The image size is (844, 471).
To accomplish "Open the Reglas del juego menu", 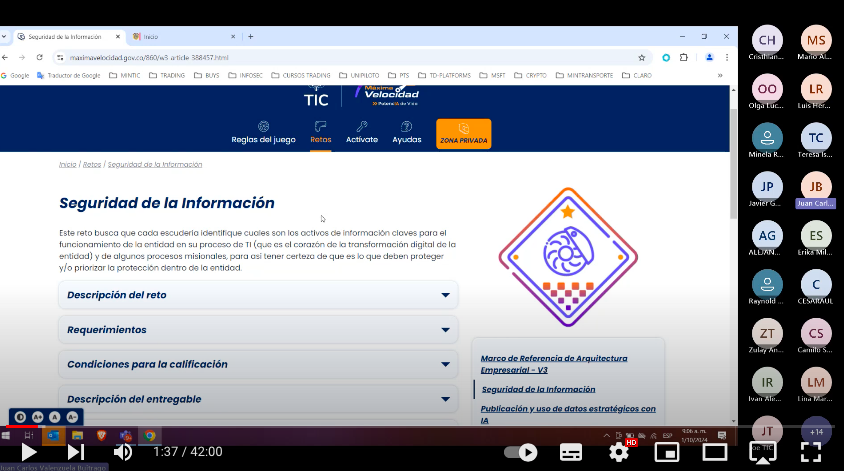I will (263, 133).
